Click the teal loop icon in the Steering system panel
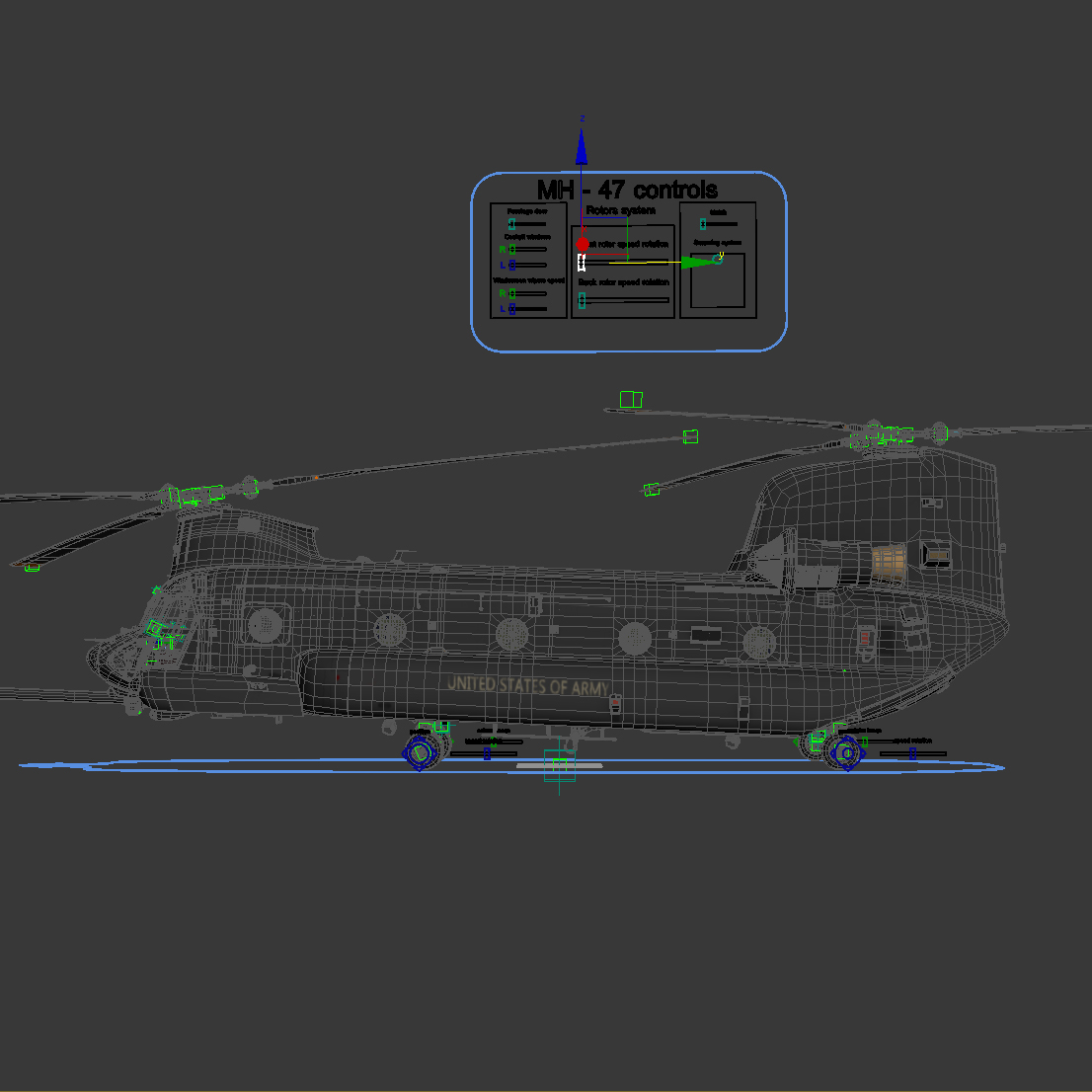The height and width of the screenshot is (1092, 1092). point(717,258)
